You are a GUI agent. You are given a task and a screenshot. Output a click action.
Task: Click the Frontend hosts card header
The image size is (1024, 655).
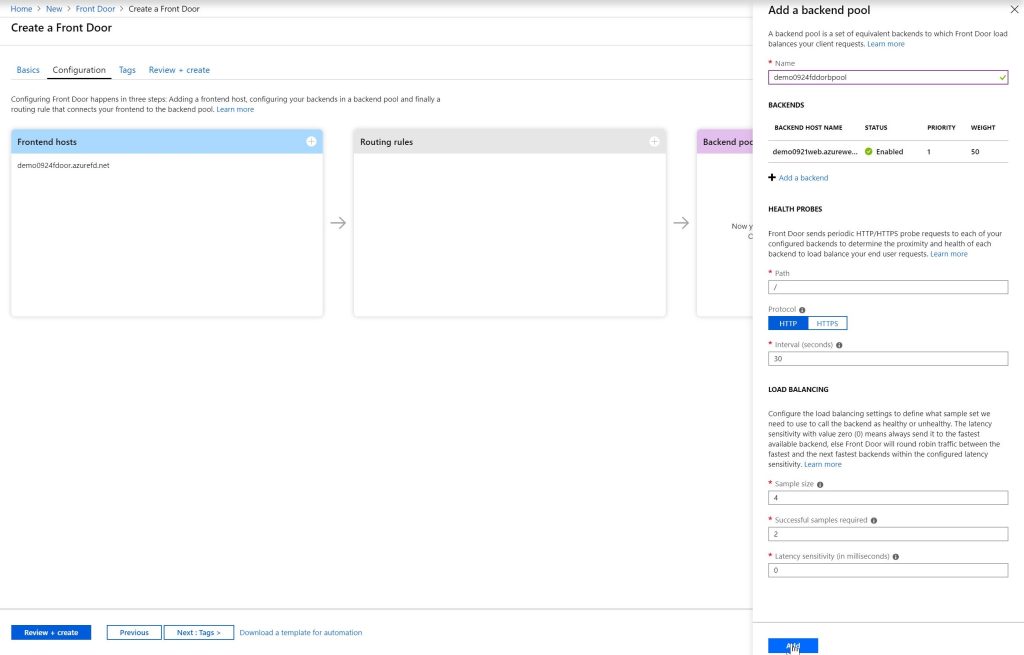pos(167,142)
